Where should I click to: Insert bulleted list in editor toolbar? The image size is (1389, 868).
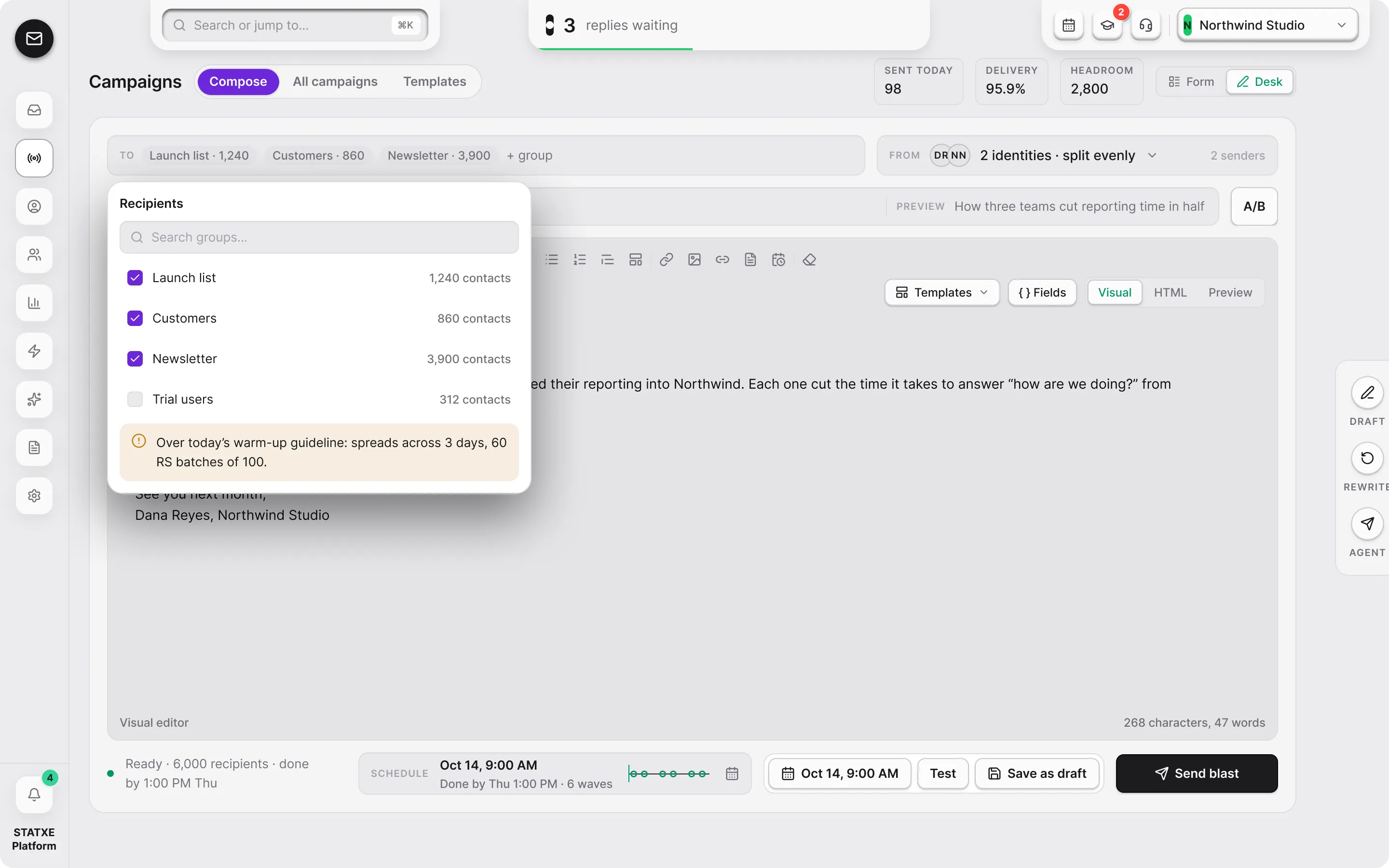[552, 259]
